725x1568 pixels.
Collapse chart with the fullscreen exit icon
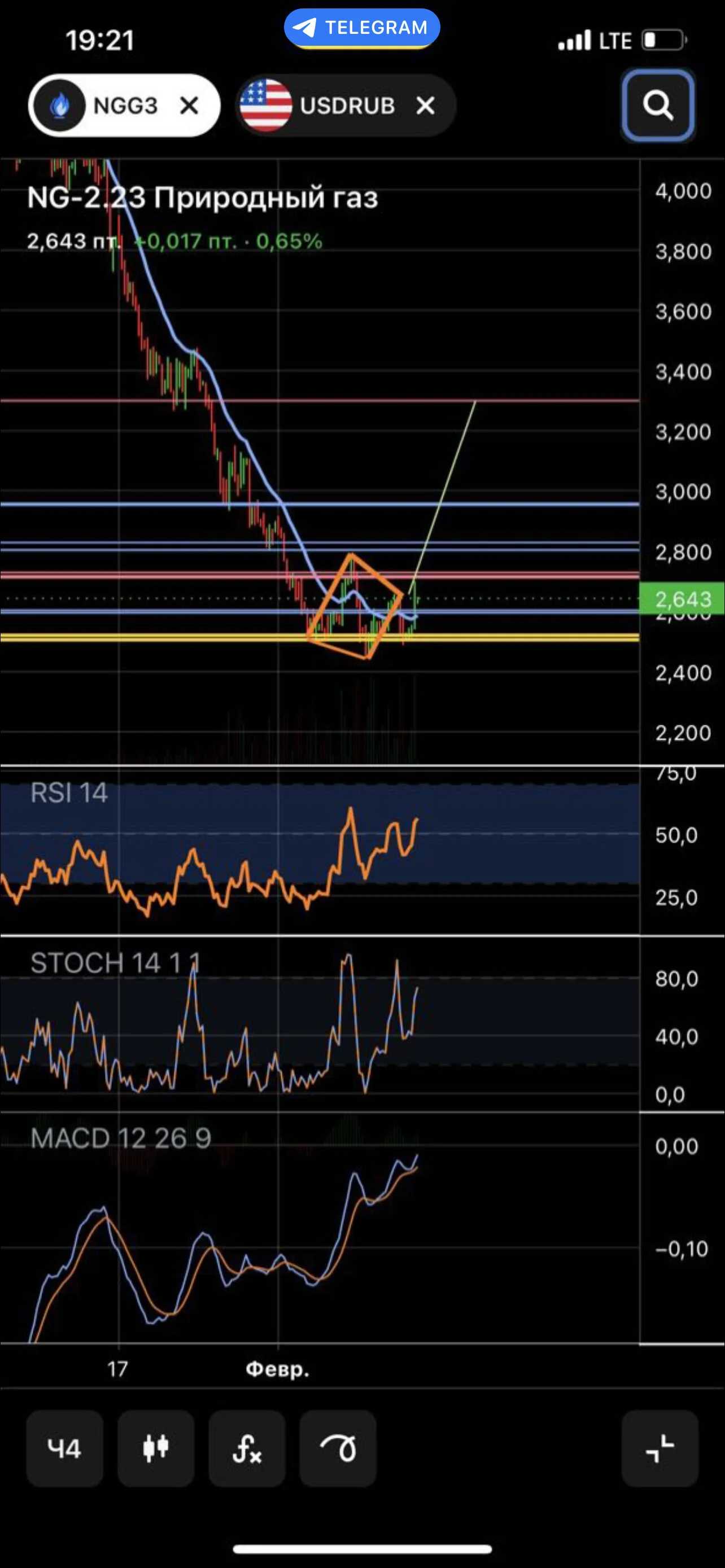[660, 1449]
